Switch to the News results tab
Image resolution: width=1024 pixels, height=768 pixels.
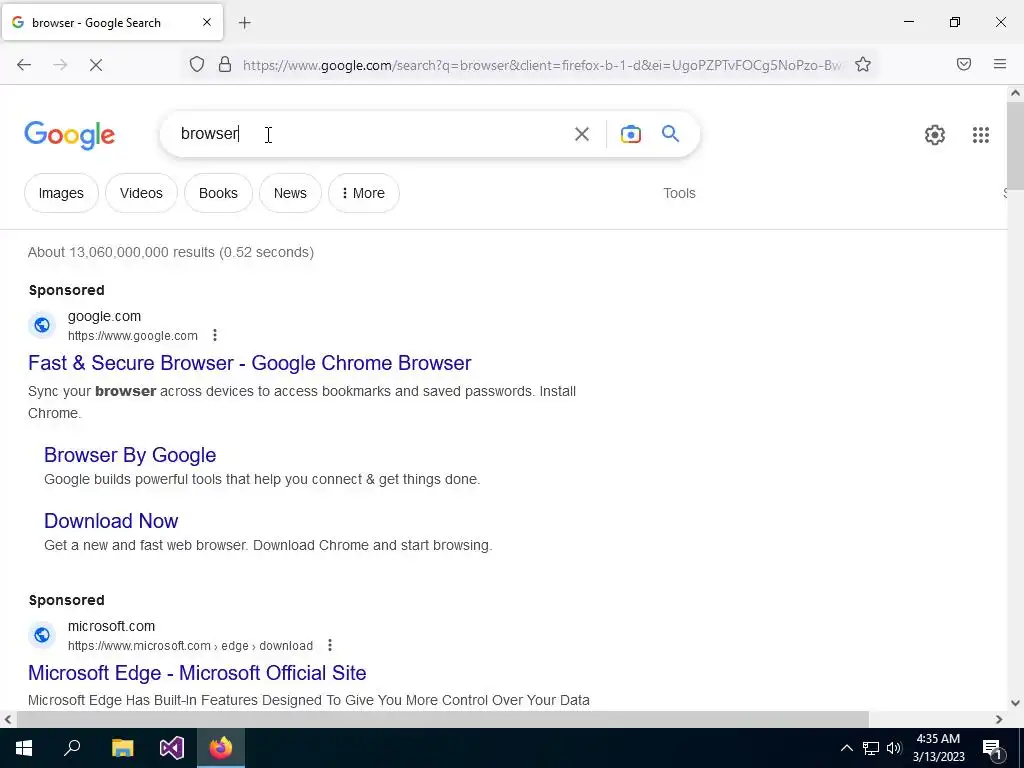coord(290,193)
